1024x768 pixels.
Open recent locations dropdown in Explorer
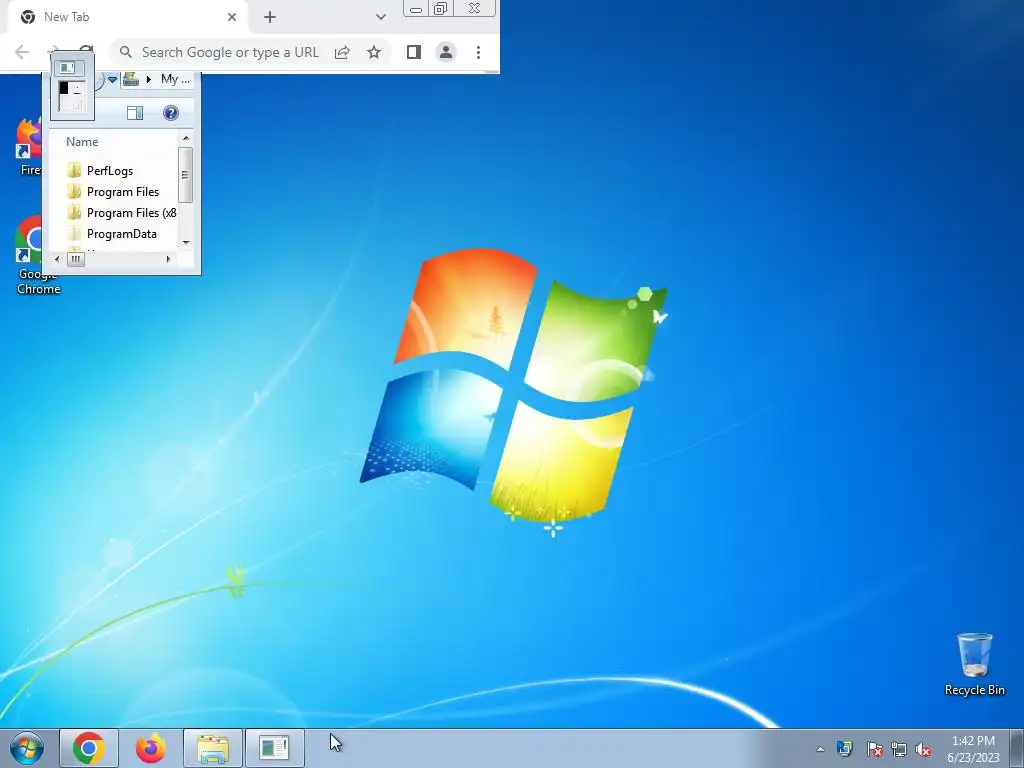[112, 79]
